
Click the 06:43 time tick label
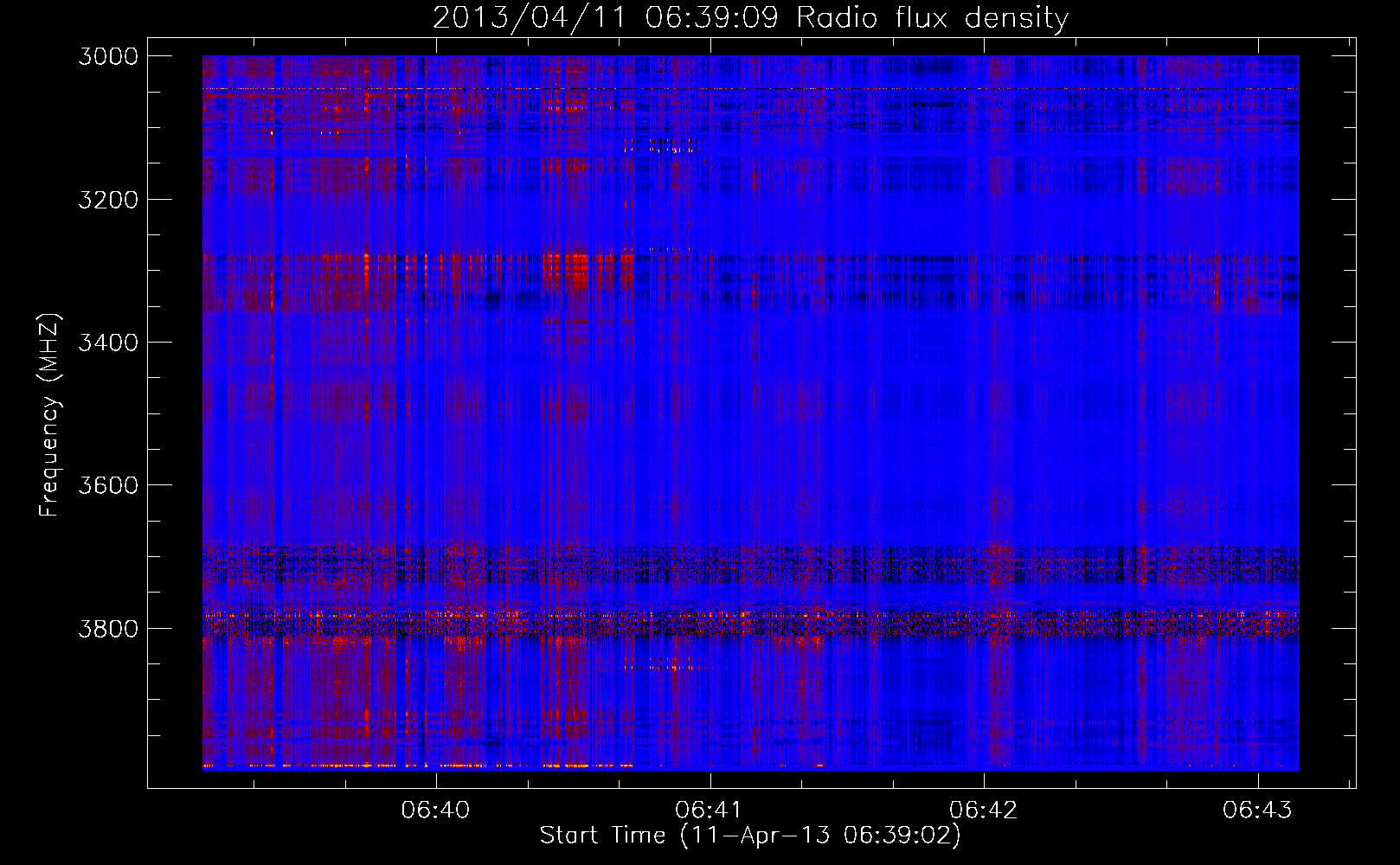point(1257,810)
